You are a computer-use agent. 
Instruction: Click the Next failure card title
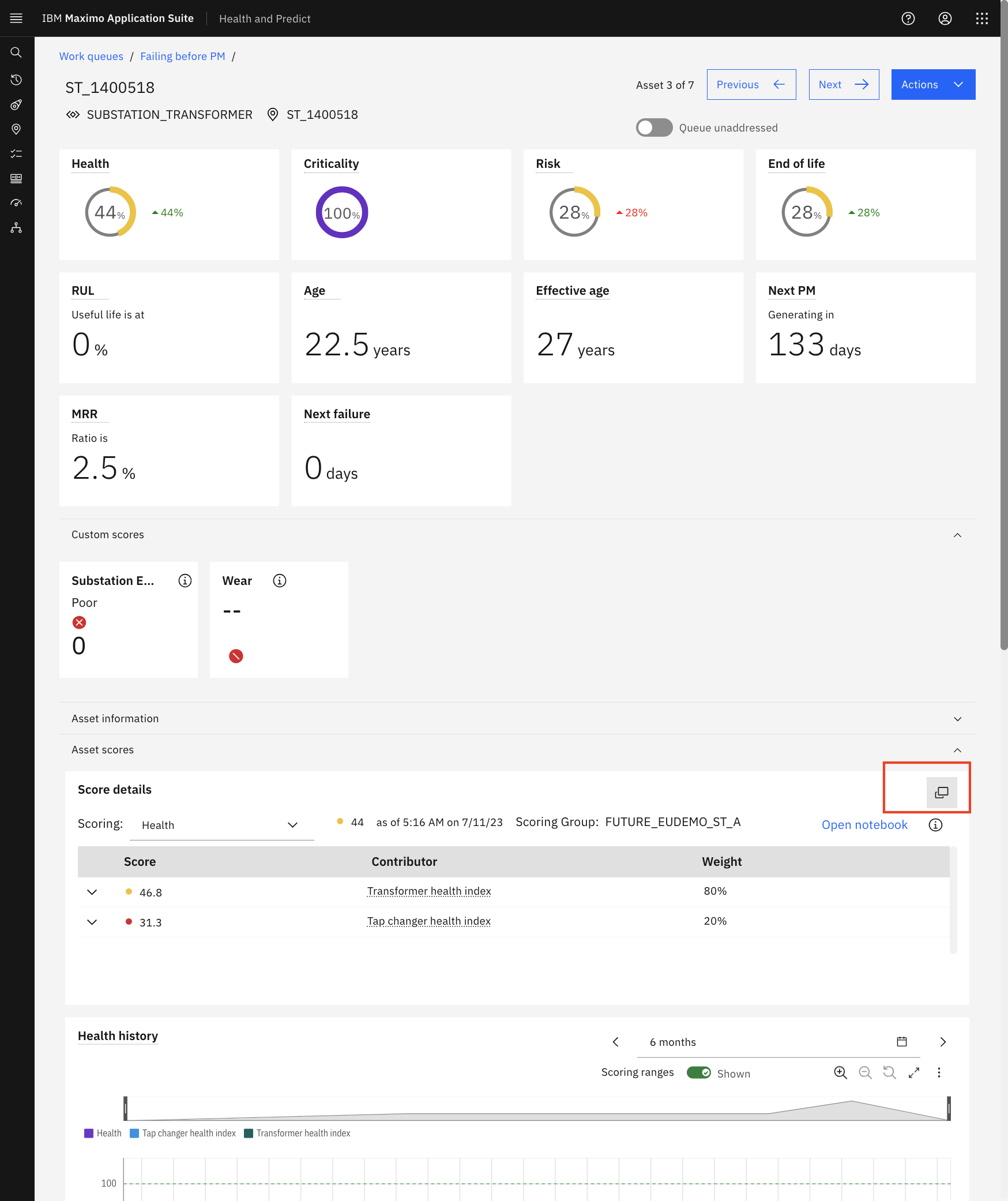coord(337,414)
